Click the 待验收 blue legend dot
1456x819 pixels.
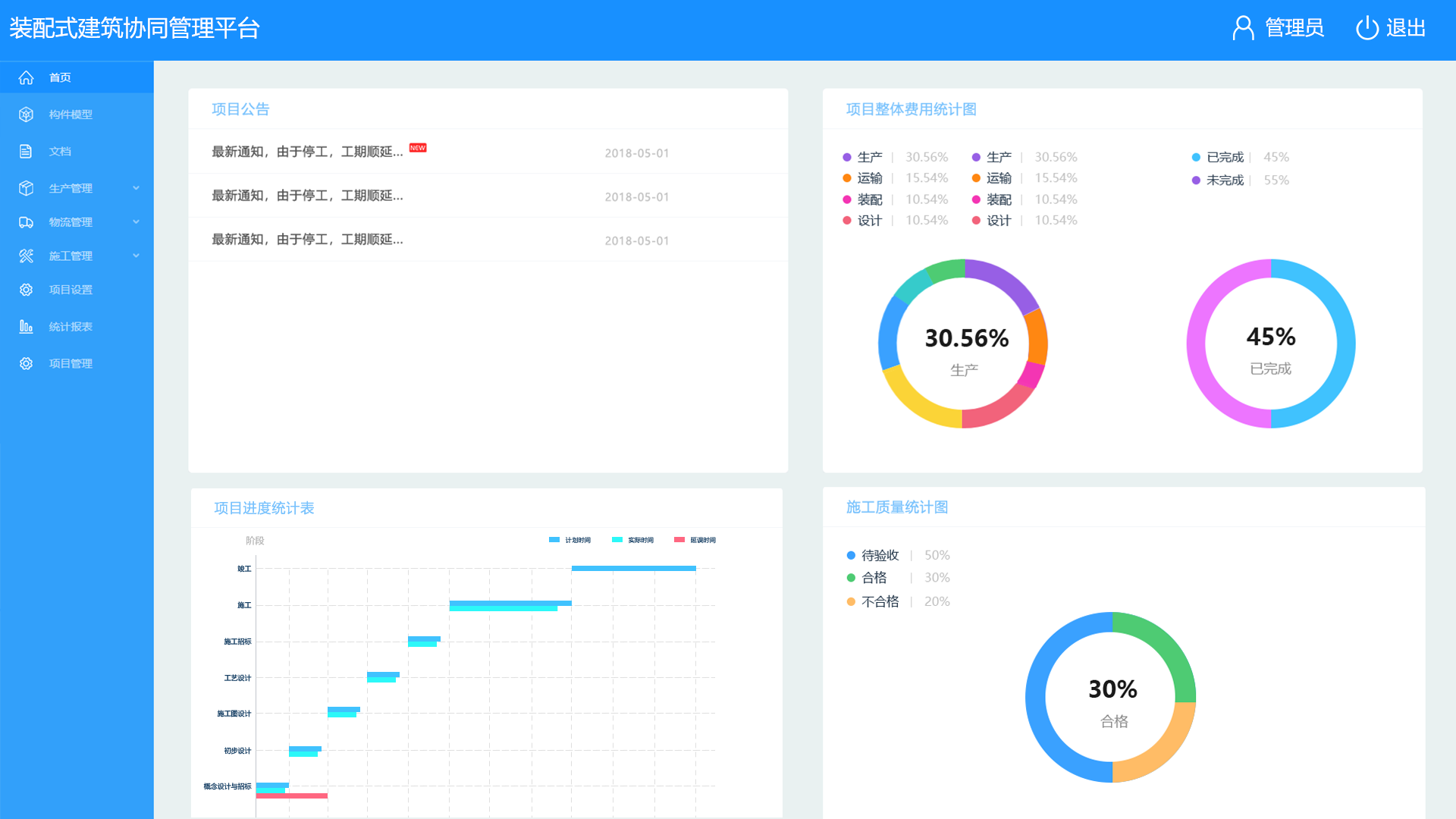[851, 556]
